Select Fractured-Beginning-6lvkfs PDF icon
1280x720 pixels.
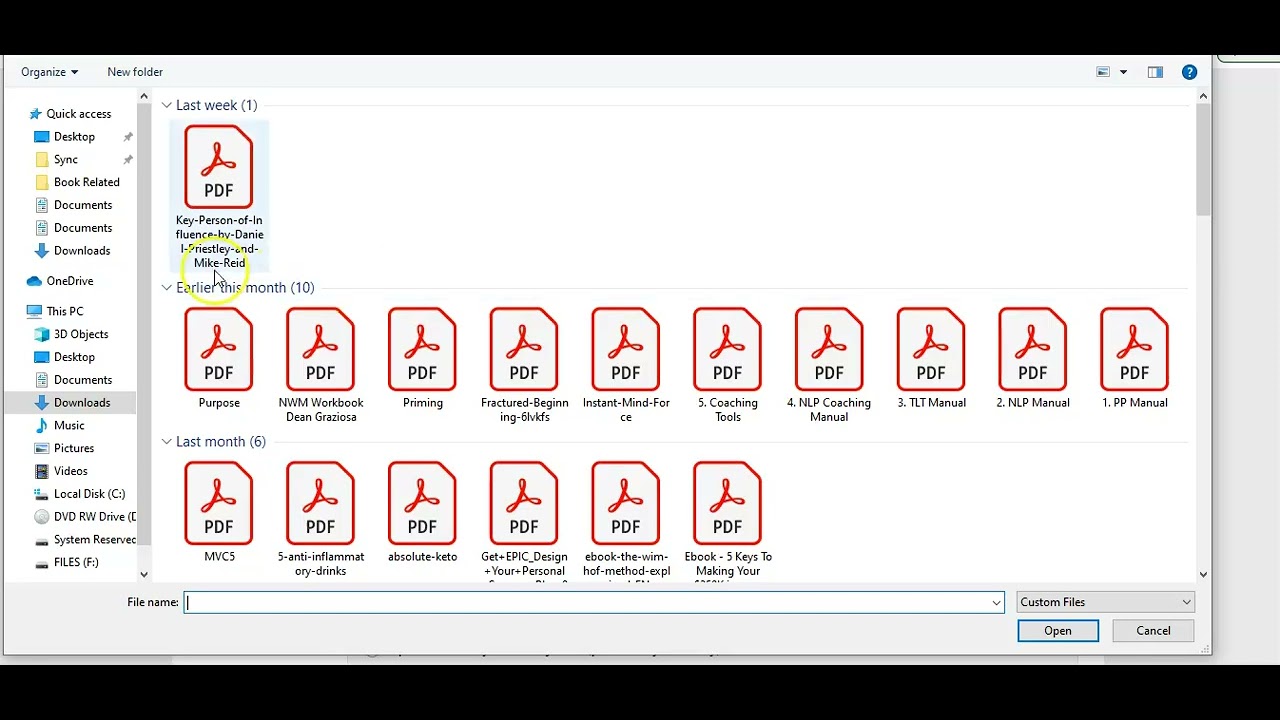click(524, 349)
